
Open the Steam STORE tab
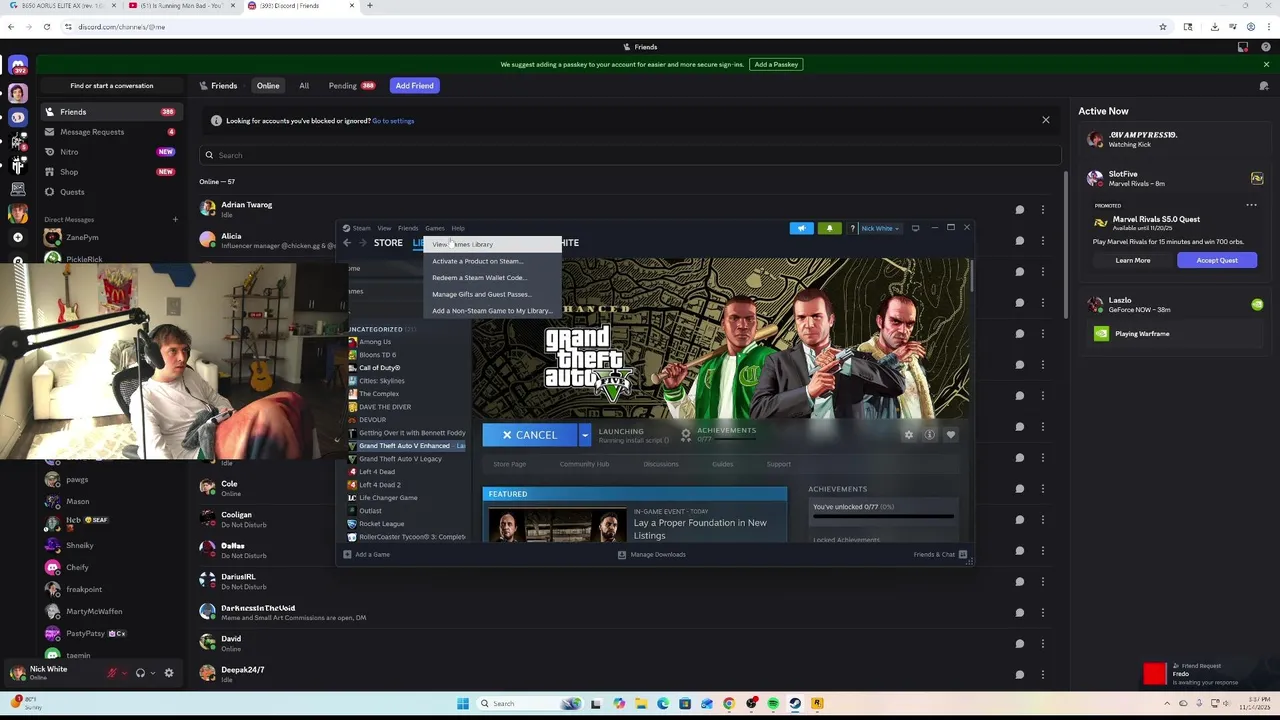(388, 243)
